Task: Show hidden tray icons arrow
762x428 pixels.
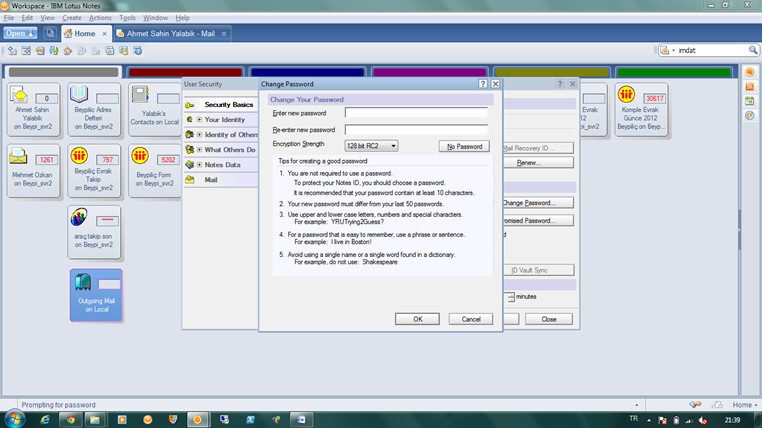Action: pos(649,420)
